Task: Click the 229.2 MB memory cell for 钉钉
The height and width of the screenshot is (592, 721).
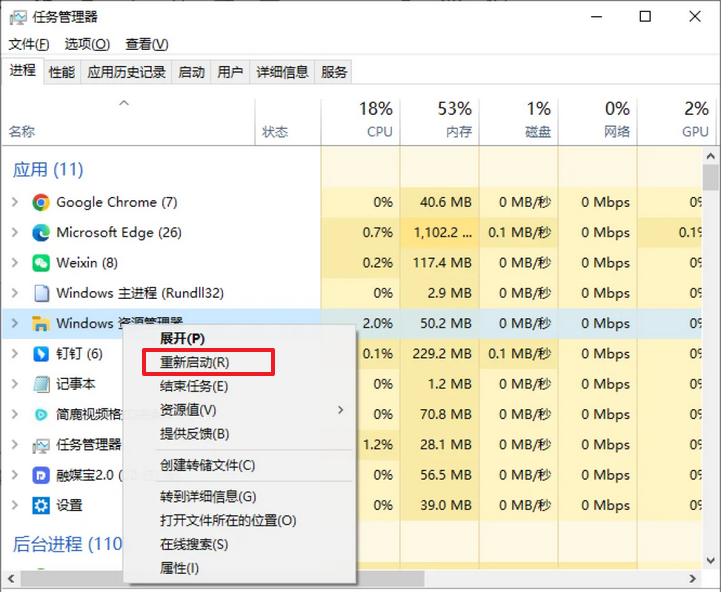Action: coord(442,354)
